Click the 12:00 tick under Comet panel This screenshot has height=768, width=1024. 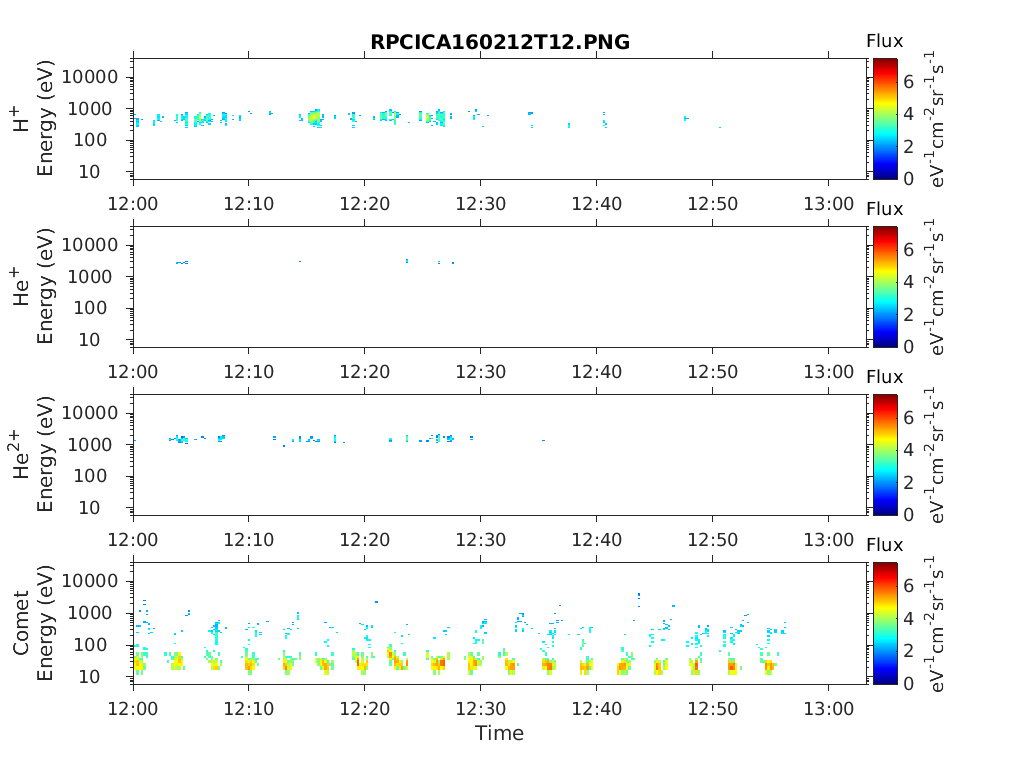point(133,709)
